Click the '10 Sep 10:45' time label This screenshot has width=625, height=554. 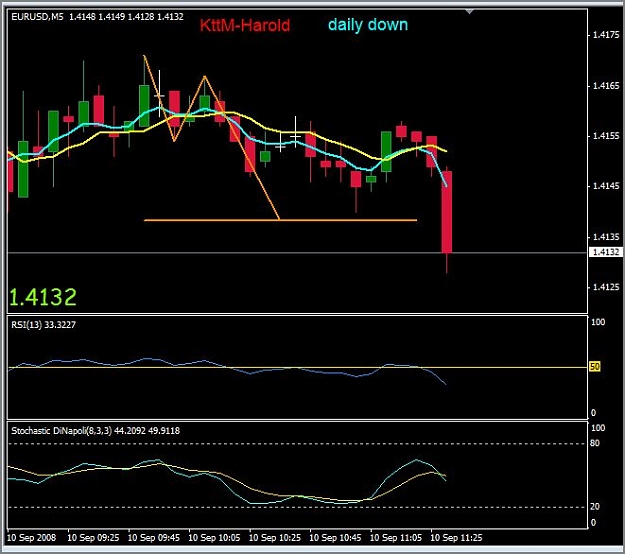click(x=336, y=538)
